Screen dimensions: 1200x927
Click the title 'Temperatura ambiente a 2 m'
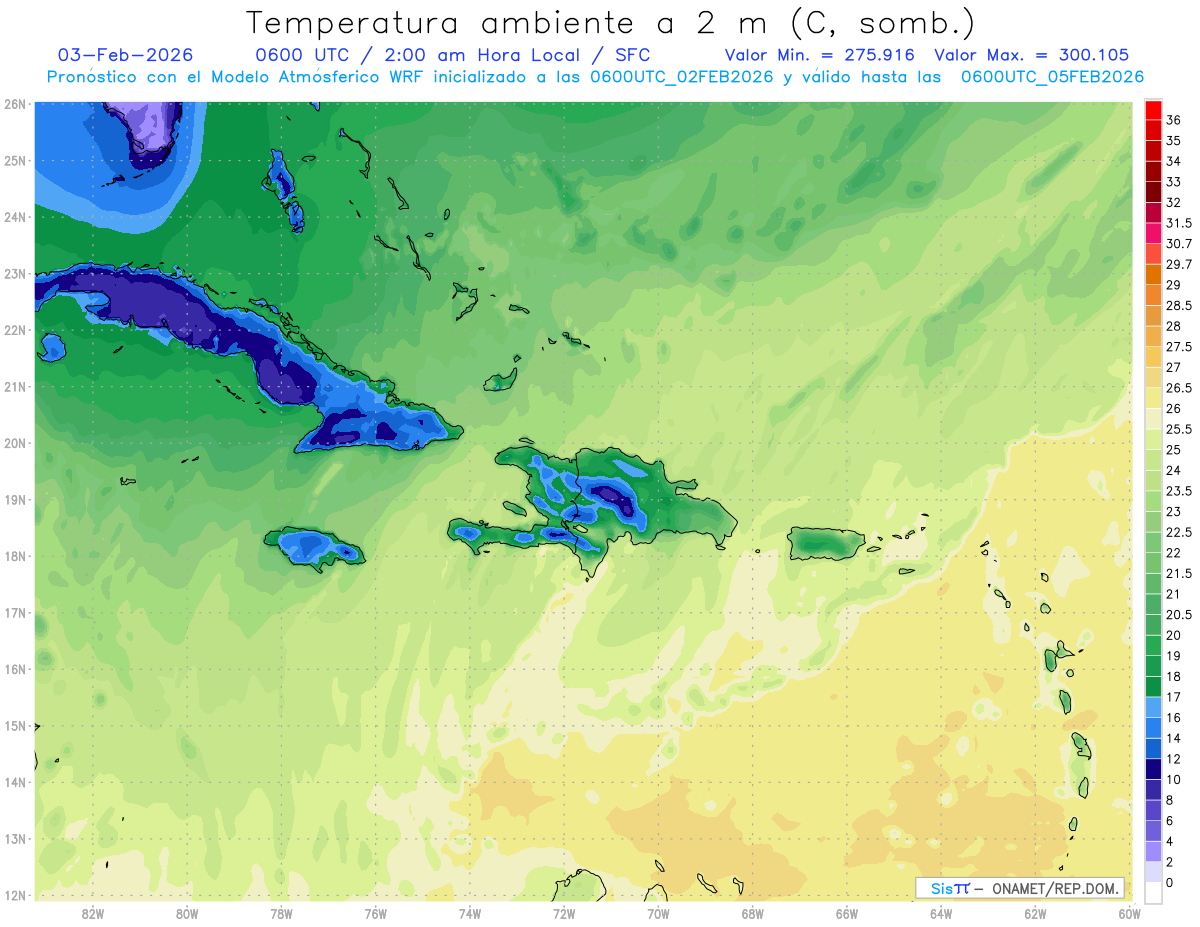(512, 22)
